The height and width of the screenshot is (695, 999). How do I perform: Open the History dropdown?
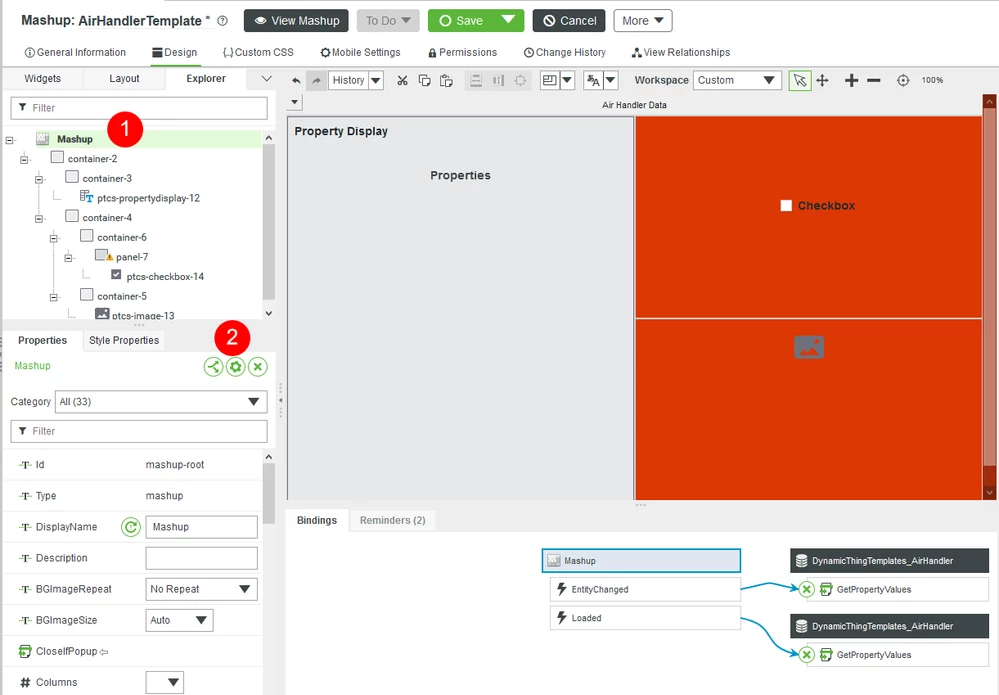coord(376,80)
